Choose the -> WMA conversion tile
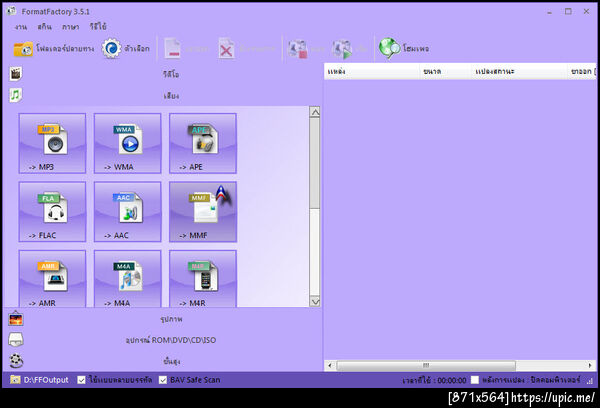The height and width of the screenshot is (408, 600). (127, 143)
